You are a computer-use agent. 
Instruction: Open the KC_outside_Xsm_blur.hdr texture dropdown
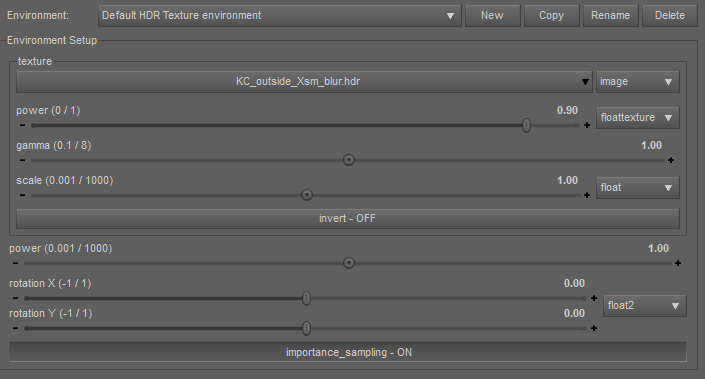tap(304, 81)
